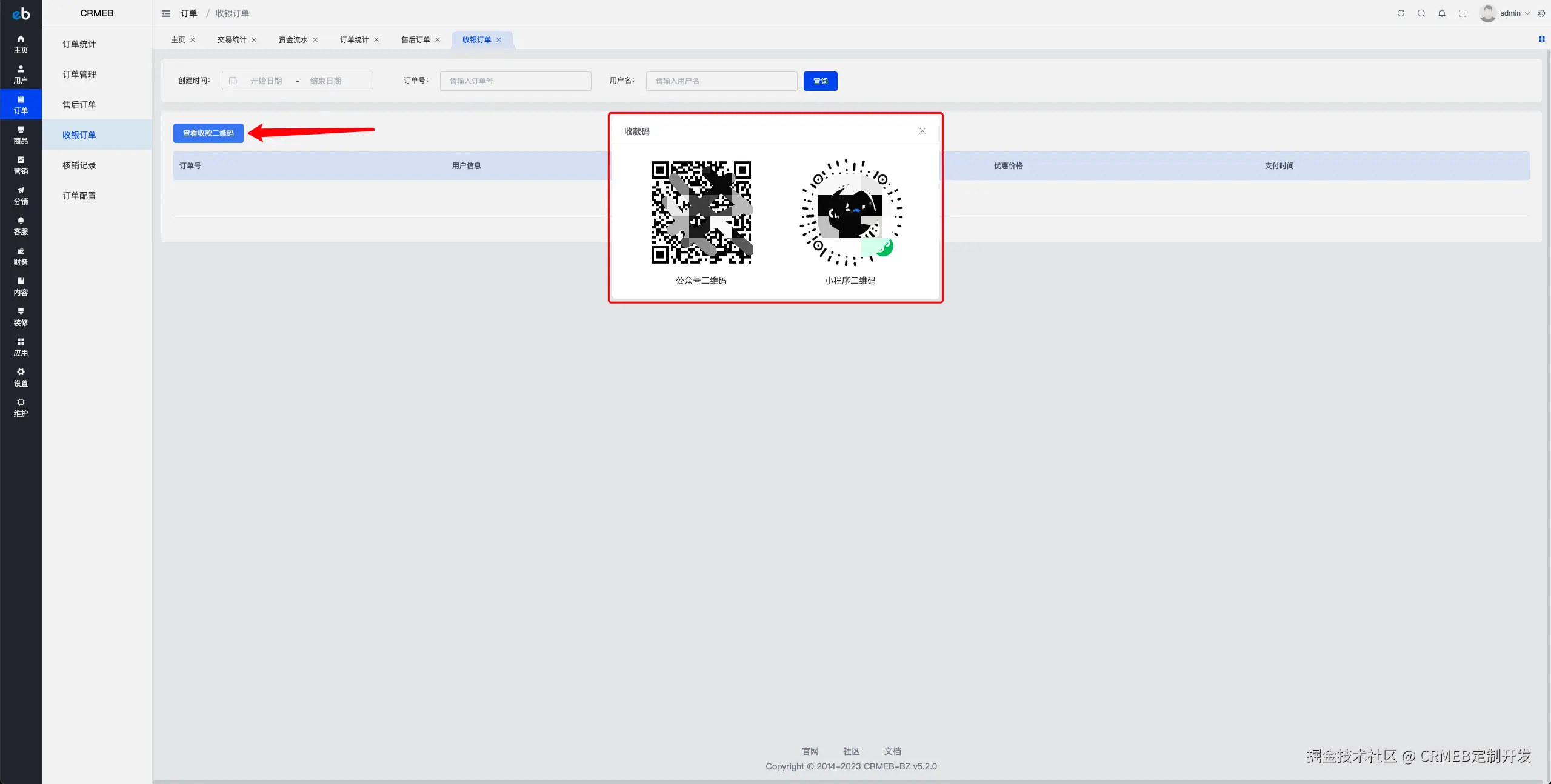Open the settings gear beside admin
Screen dimensions: 1551x784
(x=1541, y=13)
